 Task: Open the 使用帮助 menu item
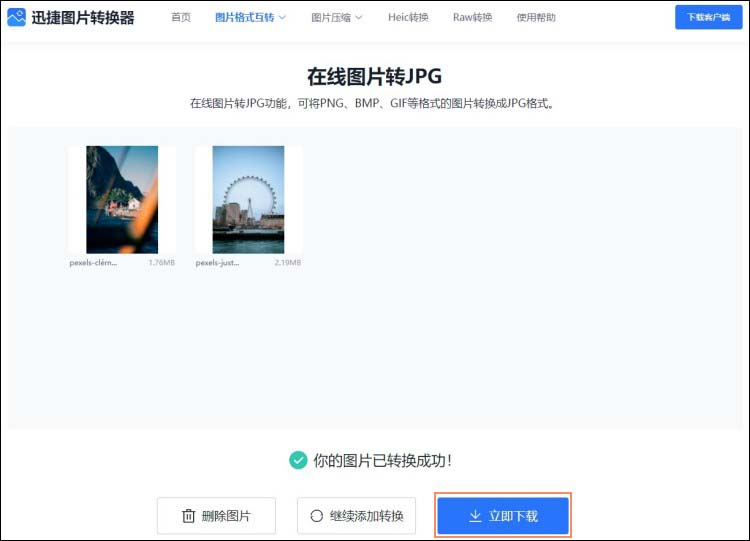536,18
